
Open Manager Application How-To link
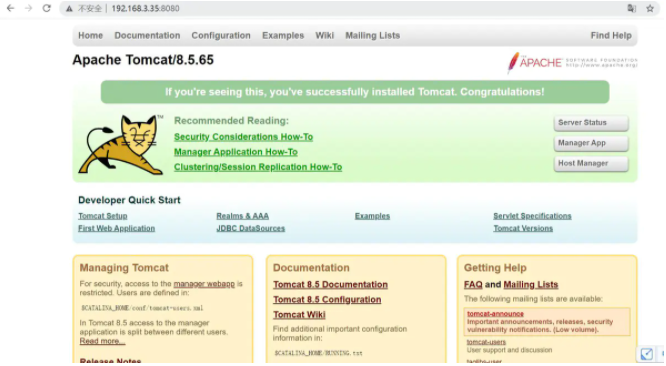[x=236, y=152]
